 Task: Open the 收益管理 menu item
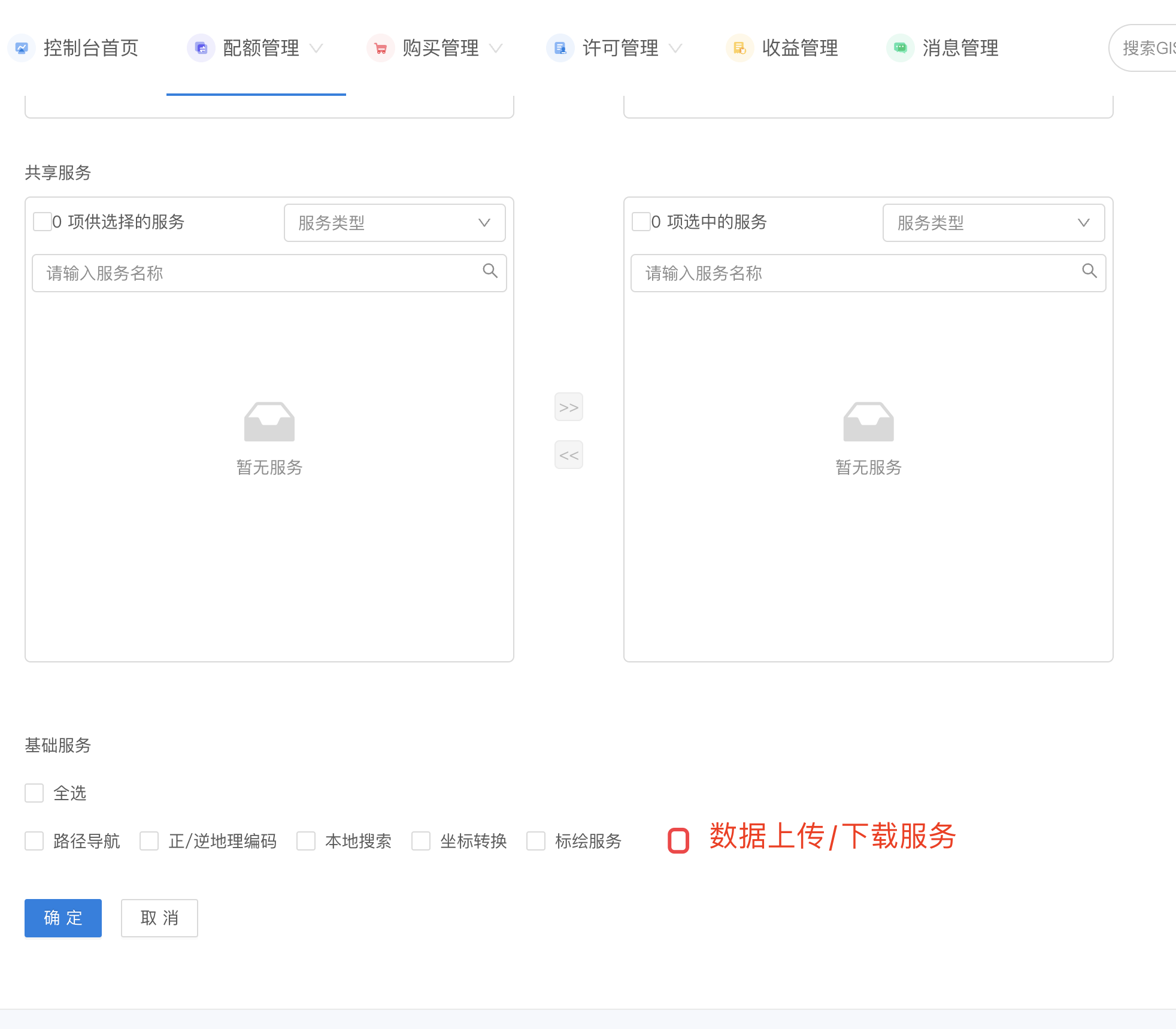(x=799, y=48)
